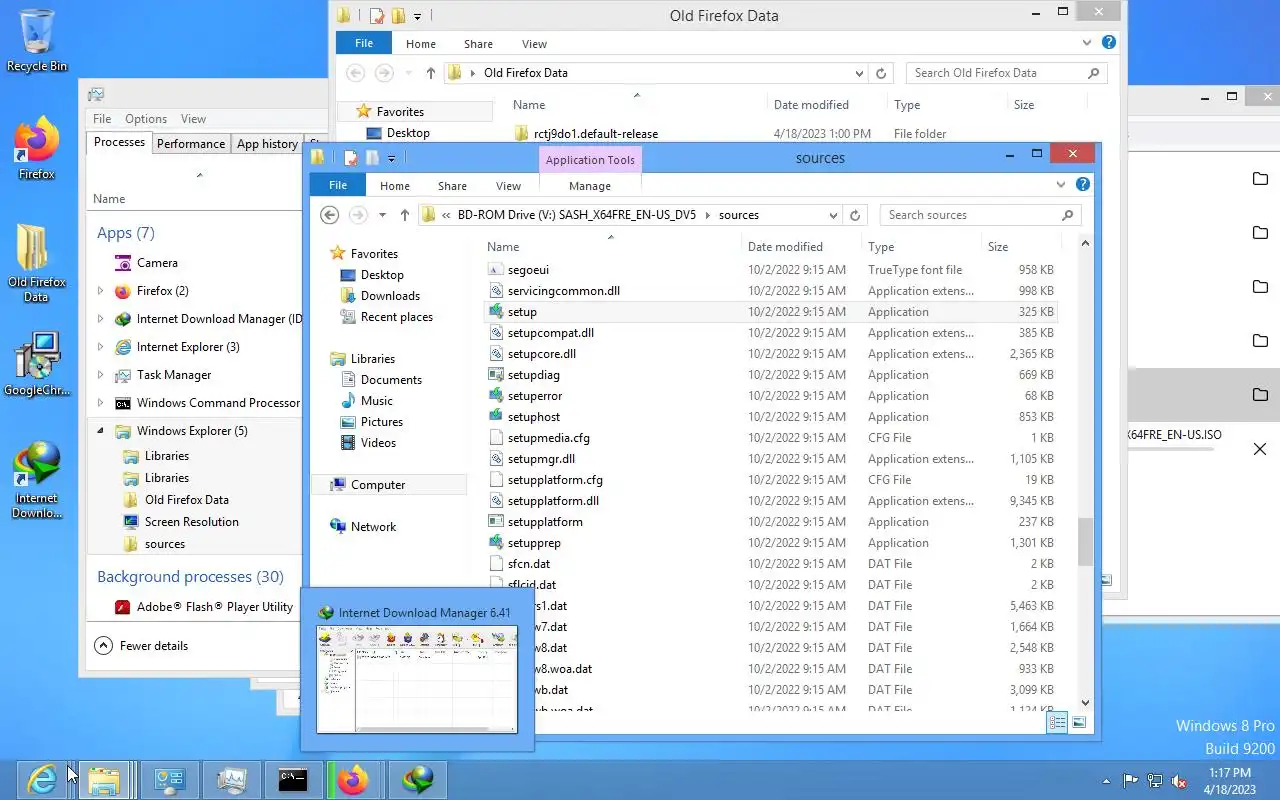Sort by Date modified column in sources
Viewport: 1280px width, 800px height.
pos(785,247)
